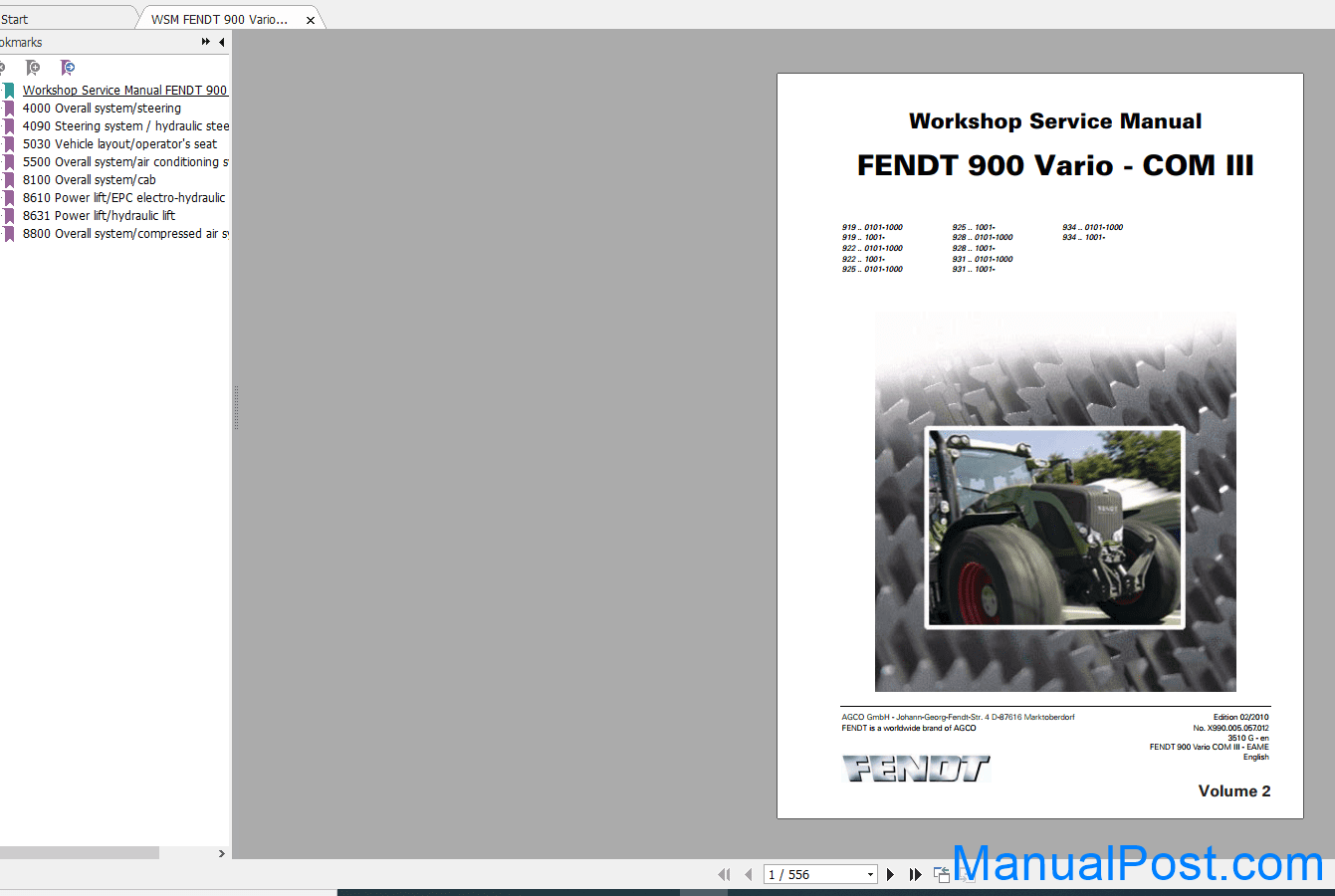Open bookmark 8631 Power lift/hydraulic lift
The height and width of the screenshot is (896, 1335).
point(99,216)
